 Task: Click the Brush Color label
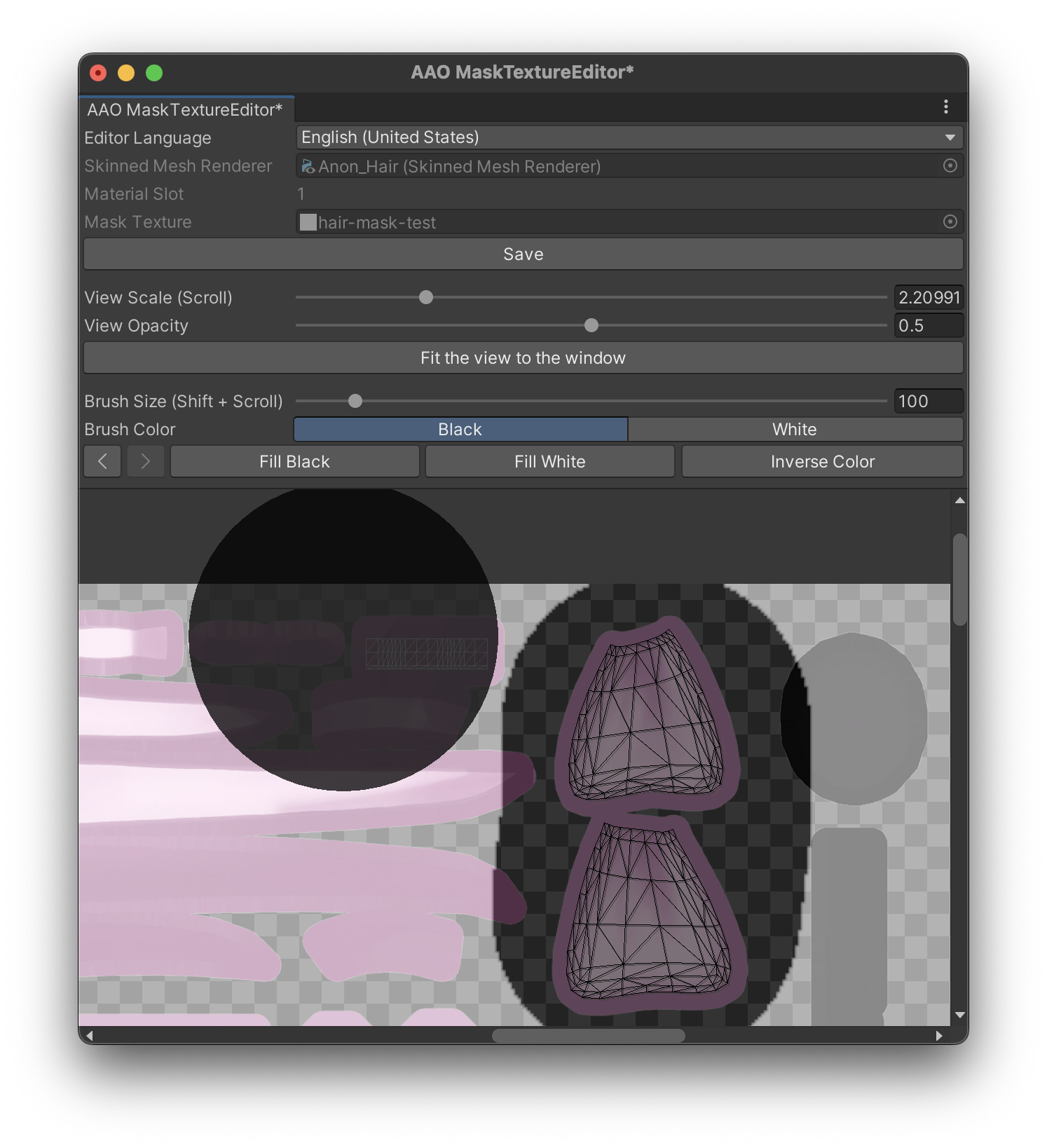click(130, 430)
